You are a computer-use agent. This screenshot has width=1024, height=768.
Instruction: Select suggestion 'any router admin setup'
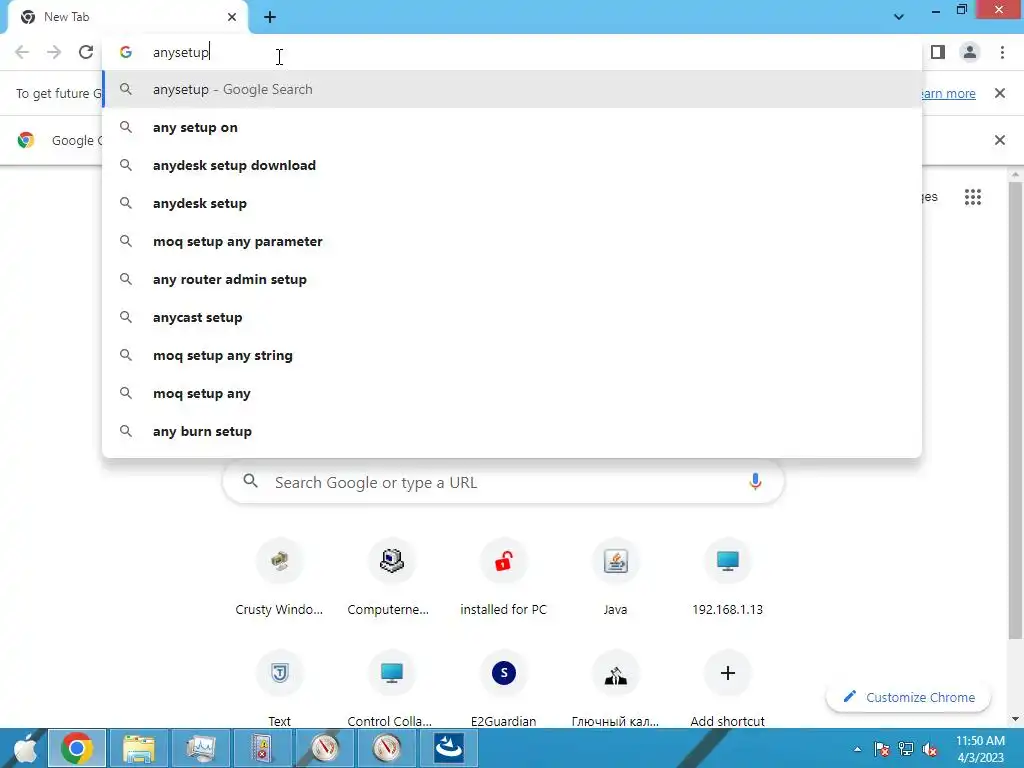click(512, 279)
